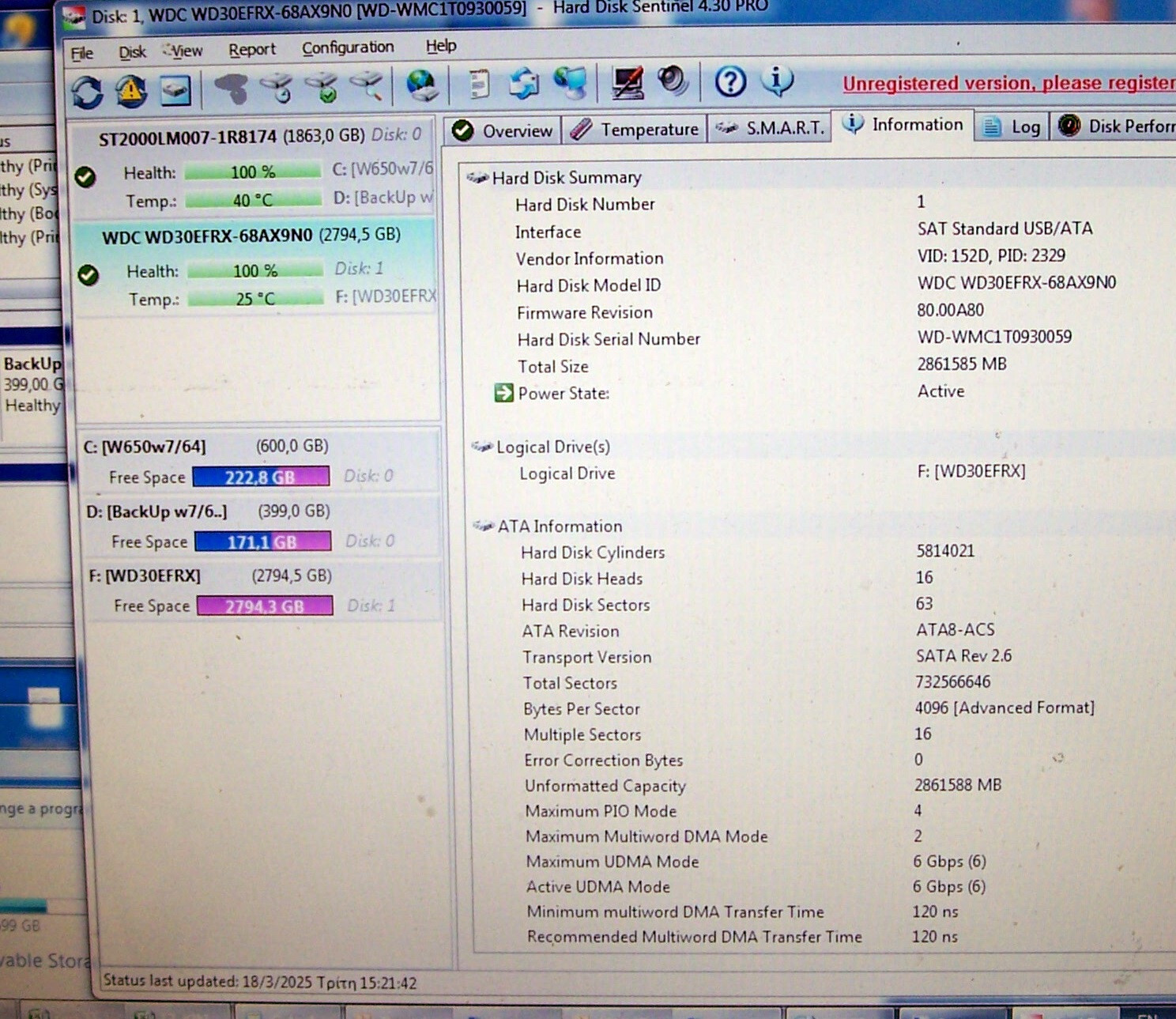Select the F: [WD30EFRX] partition entry
1176x1019 pixels.
coord(264,591)
